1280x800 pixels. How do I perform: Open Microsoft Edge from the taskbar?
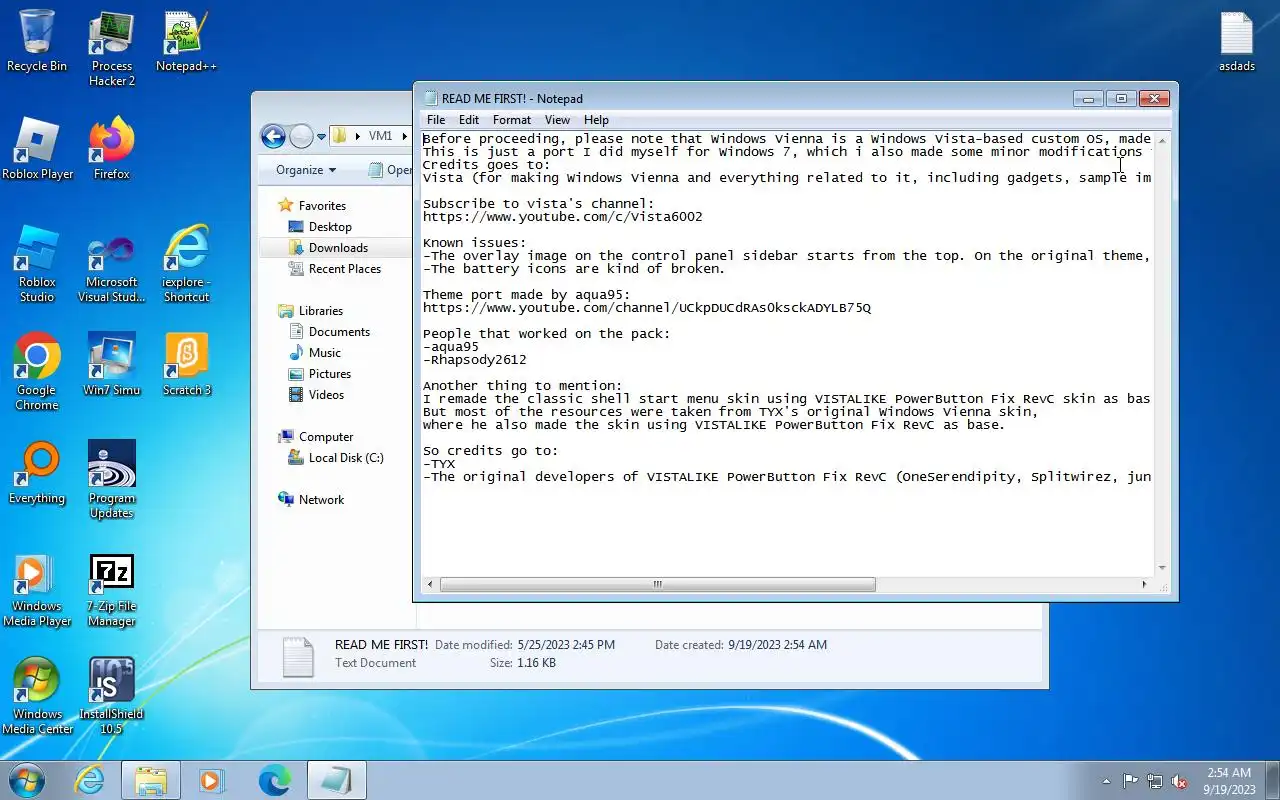pyautogui.click(x=274, y=780)
